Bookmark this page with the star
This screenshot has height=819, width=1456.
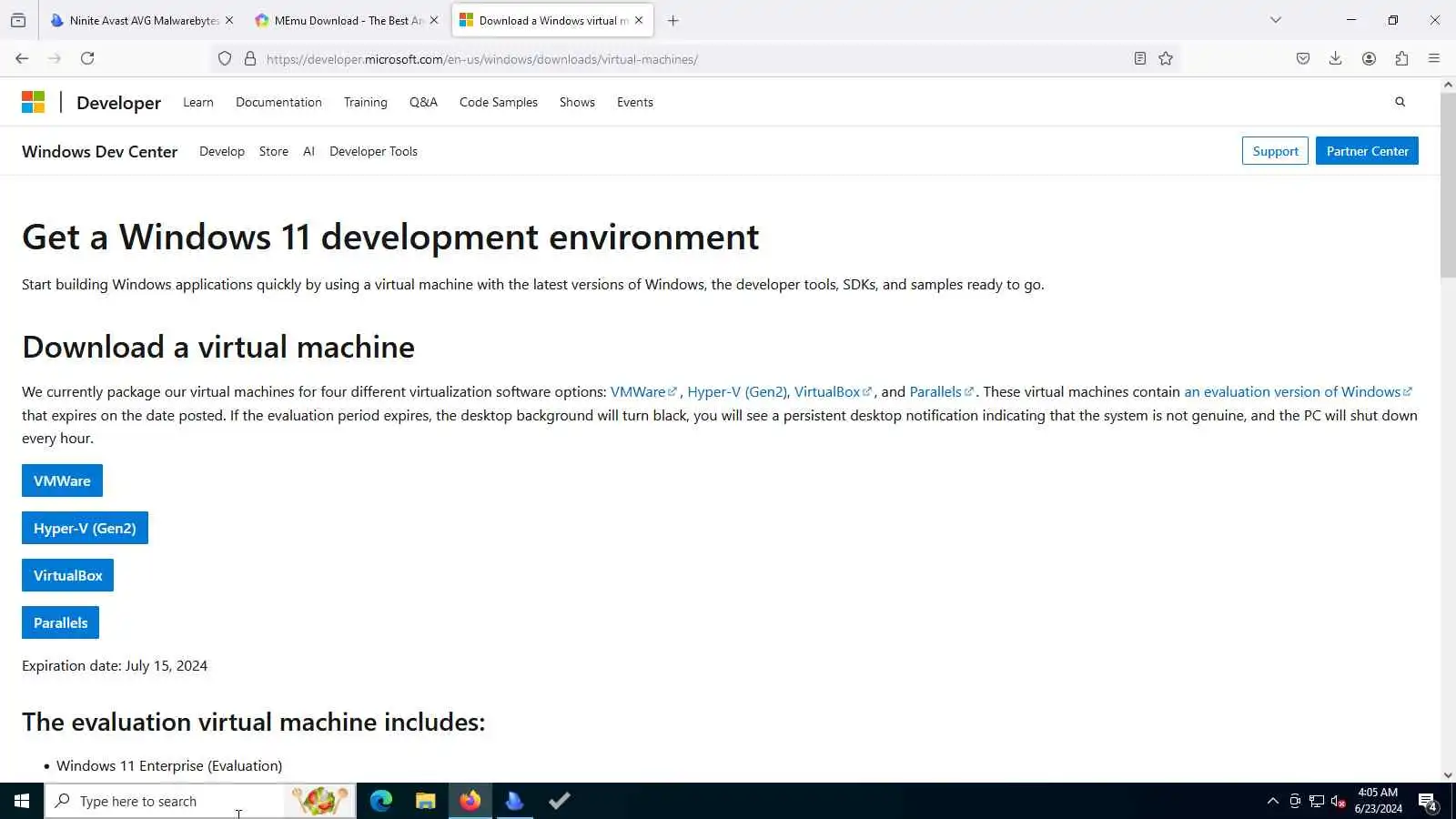point(1166,58)
